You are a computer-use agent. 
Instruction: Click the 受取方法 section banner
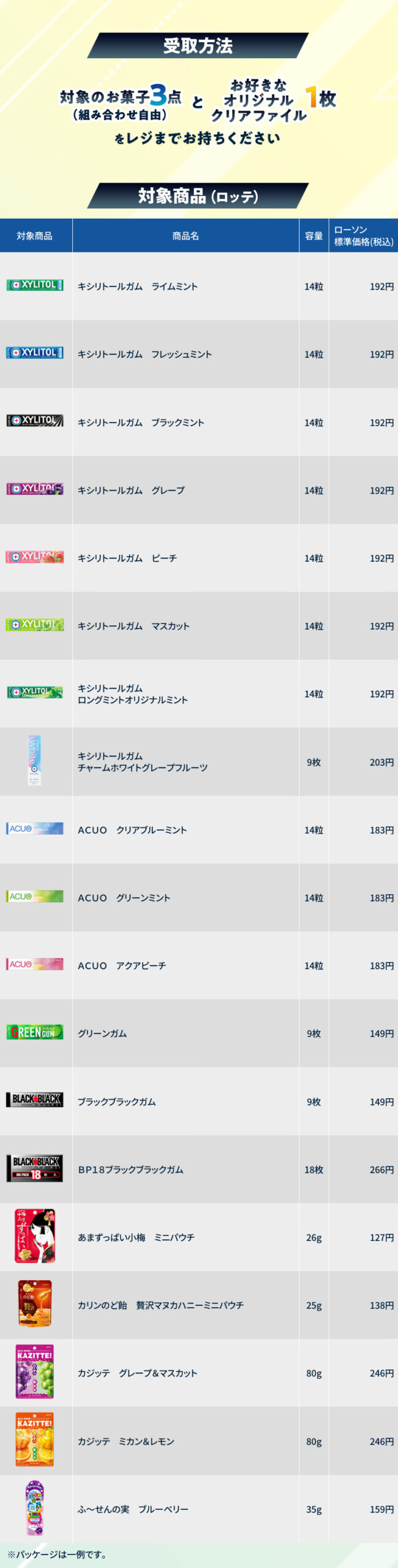click(198, 46)
